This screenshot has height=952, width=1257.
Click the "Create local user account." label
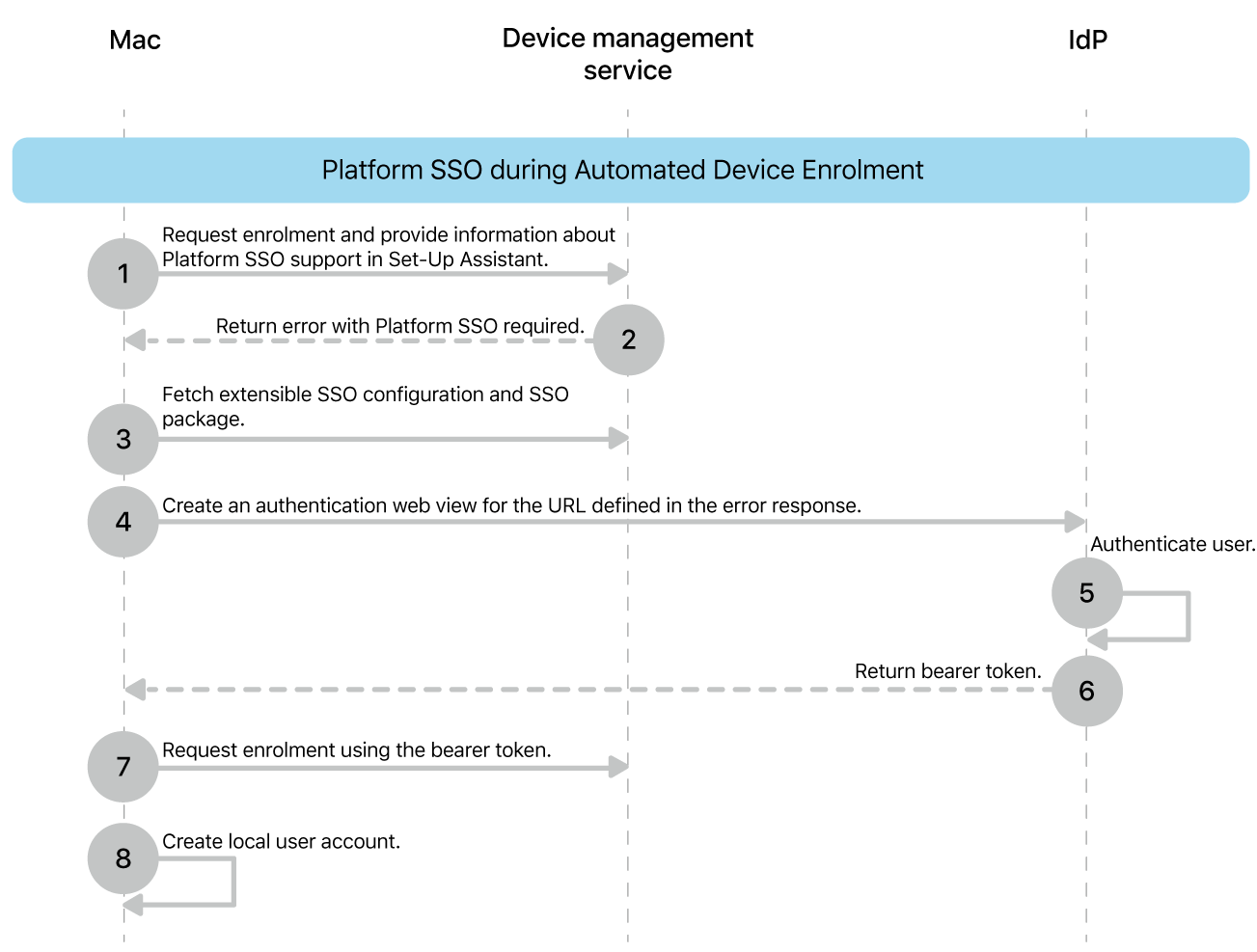tap(282, 841)
